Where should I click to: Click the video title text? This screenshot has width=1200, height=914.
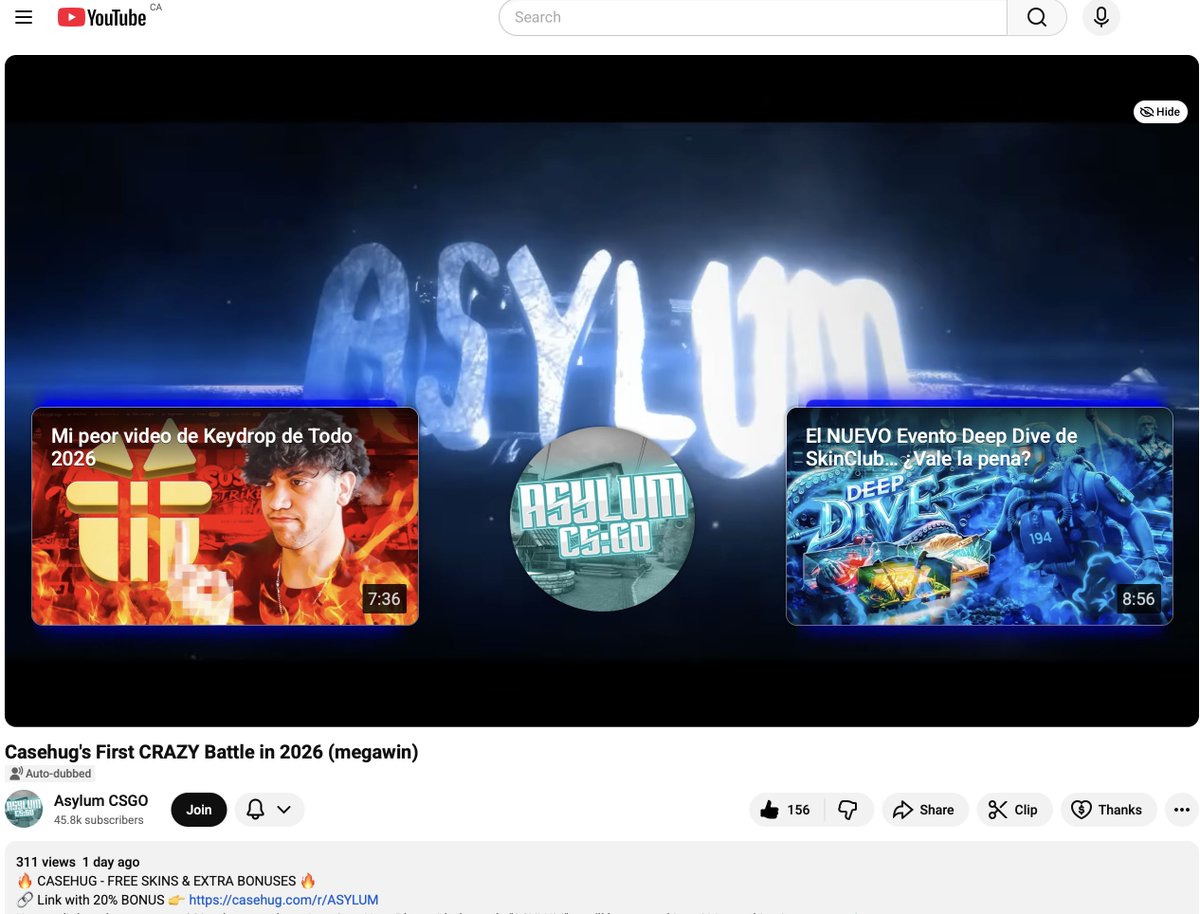tap(212, 752)
